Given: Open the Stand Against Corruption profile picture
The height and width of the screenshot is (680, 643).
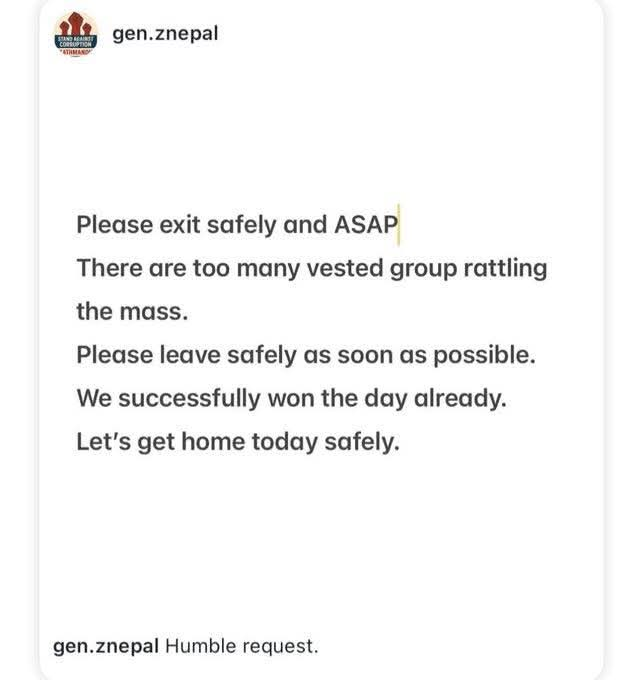Looking at the screenshot, I should pyautogui.click(x=75, y=36).
